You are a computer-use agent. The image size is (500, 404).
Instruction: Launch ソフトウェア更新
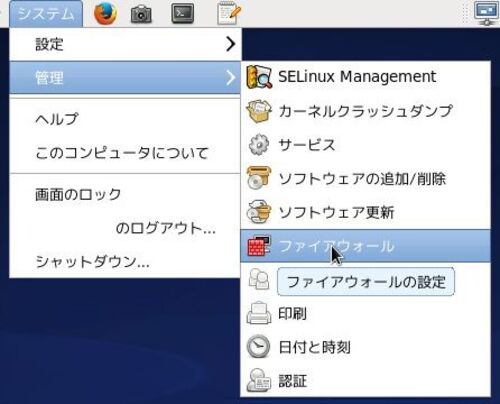pyautogui.click(x=365, y=212)
